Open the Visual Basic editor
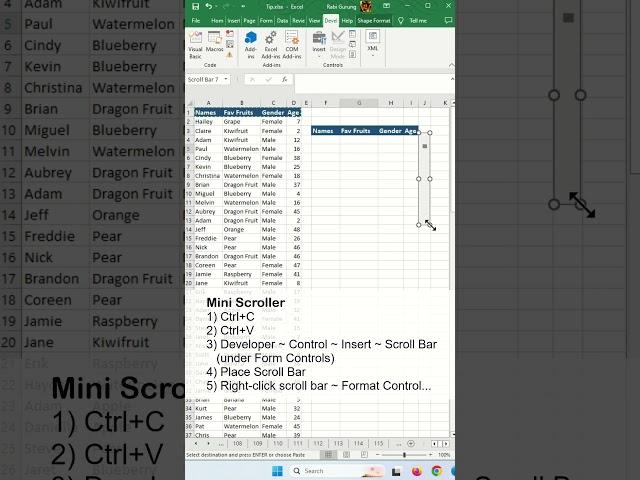640x480 pixels. [196, 44]
